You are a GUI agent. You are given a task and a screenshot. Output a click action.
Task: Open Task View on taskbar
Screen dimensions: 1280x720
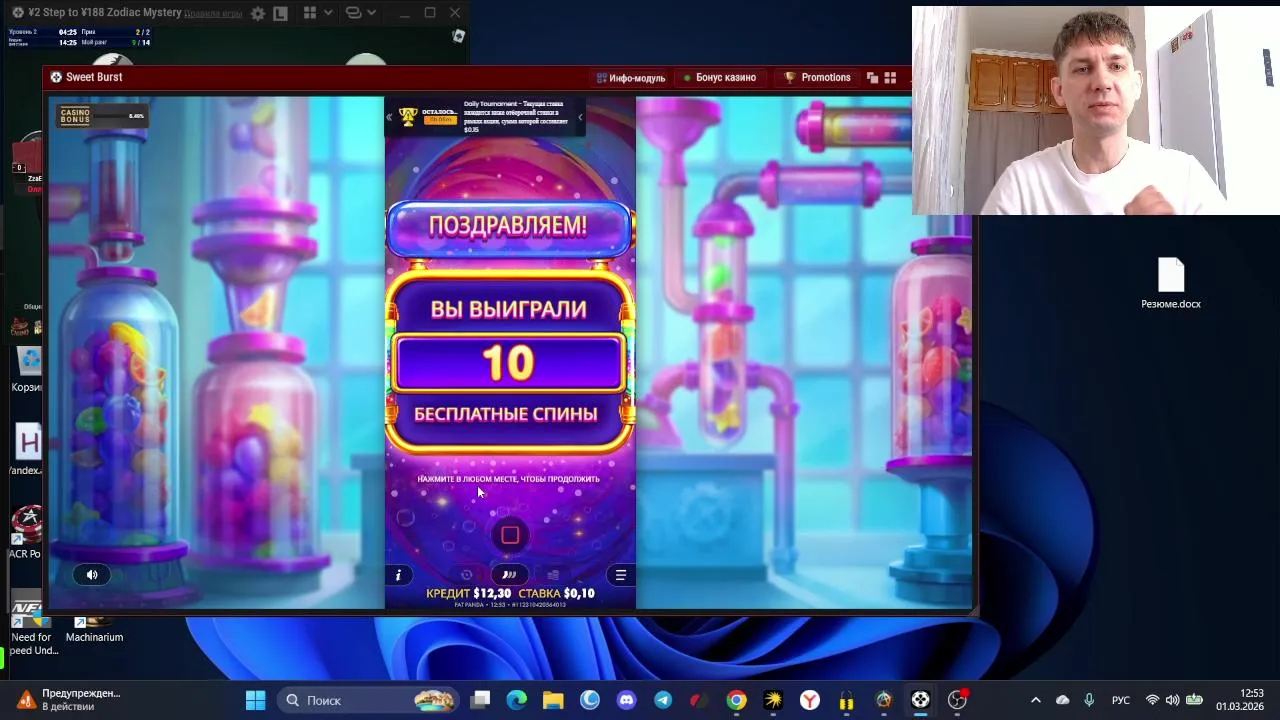480,700
